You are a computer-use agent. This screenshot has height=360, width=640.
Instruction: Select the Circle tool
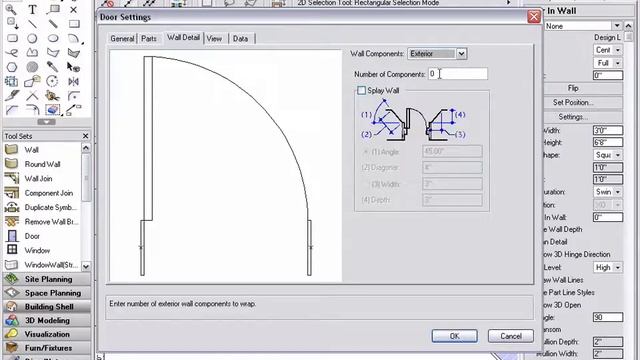[32, 38]
